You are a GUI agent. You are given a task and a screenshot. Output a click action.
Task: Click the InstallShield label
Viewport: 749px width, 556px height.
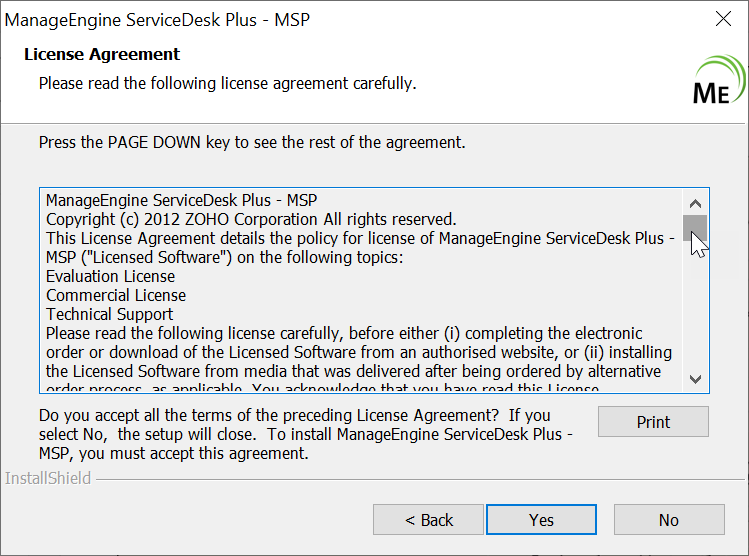pyautogui.click(x=48, y=478)
